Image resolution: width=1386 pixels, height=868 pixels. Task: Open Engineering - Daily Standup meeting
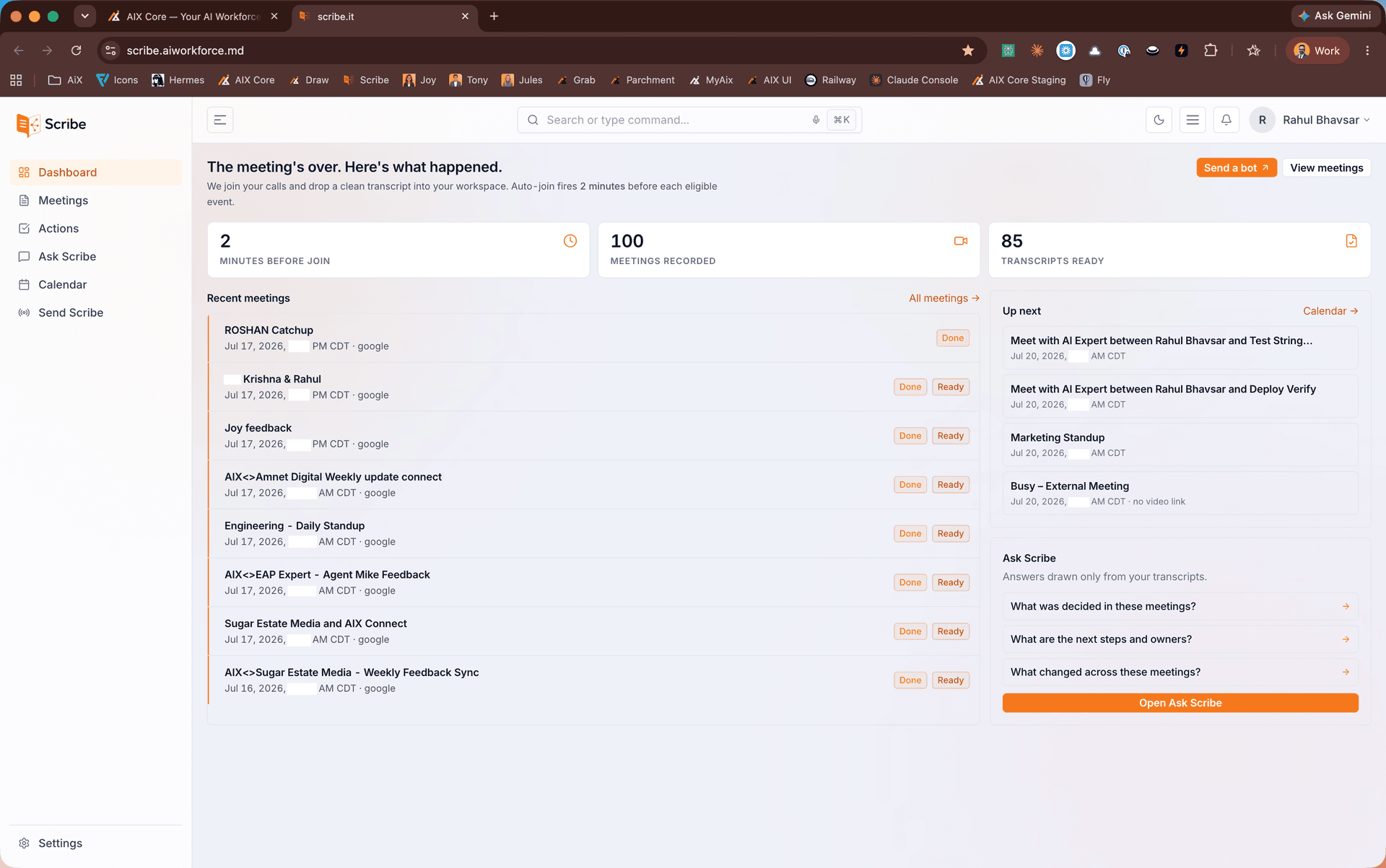pyautogui.click(x=593, y=534)
